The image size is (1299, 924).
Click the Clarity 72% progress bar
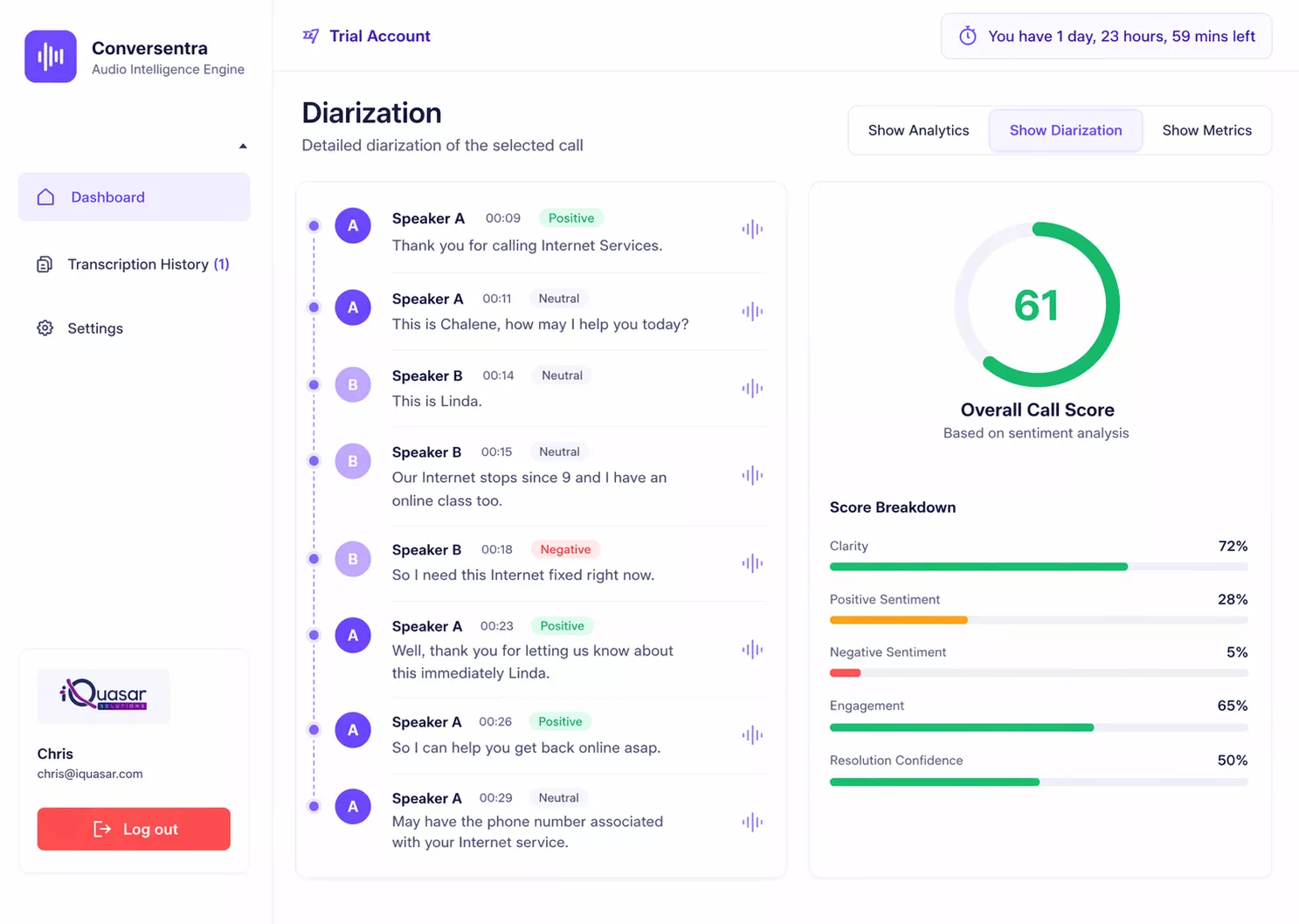(1039, 567)
